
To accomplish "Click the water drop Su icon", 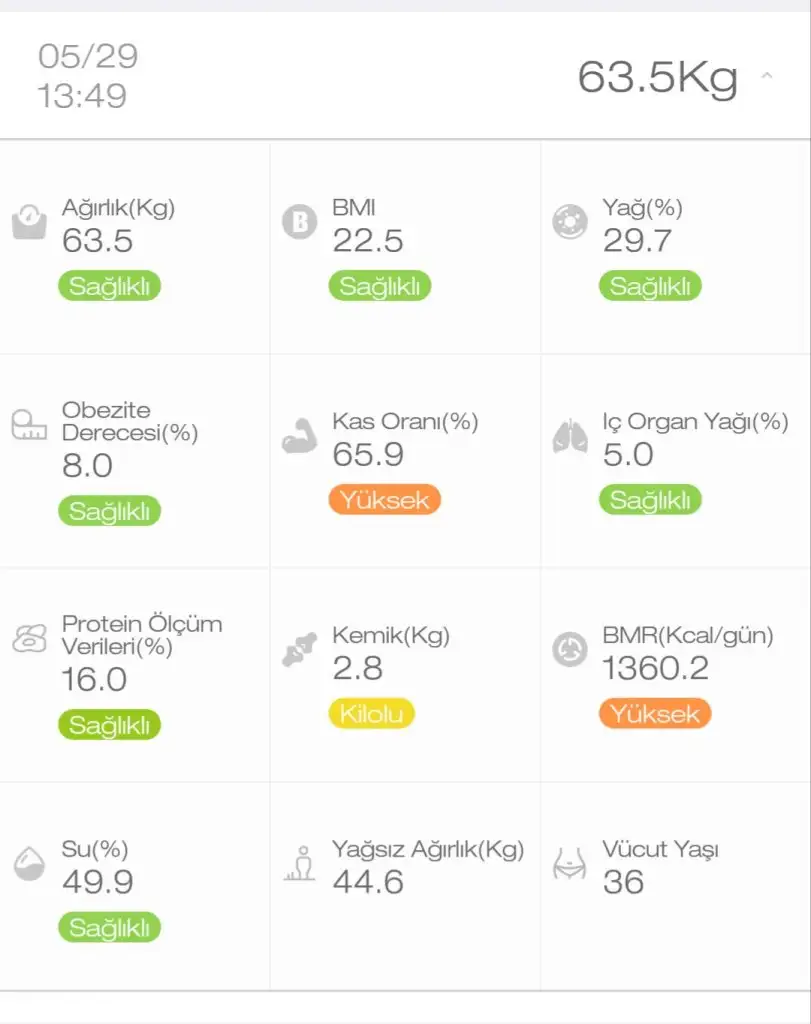I will pyautogui.click(x=29, y=863).
